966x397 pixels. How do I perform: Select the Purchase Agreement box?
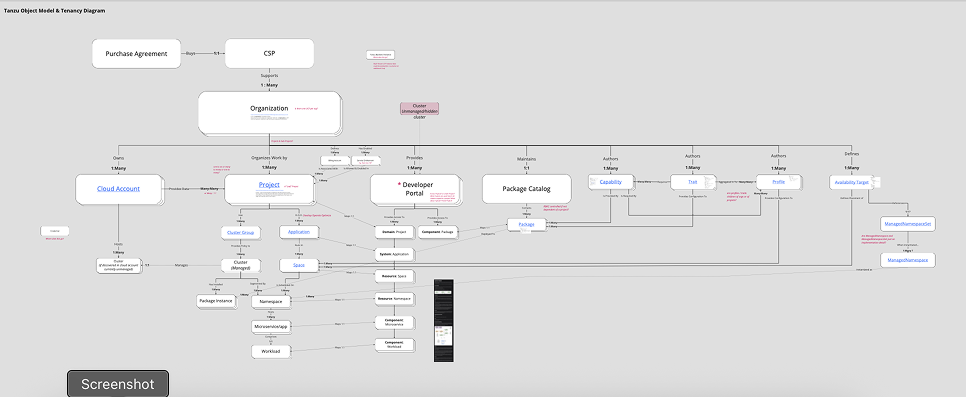click(136, 54)
